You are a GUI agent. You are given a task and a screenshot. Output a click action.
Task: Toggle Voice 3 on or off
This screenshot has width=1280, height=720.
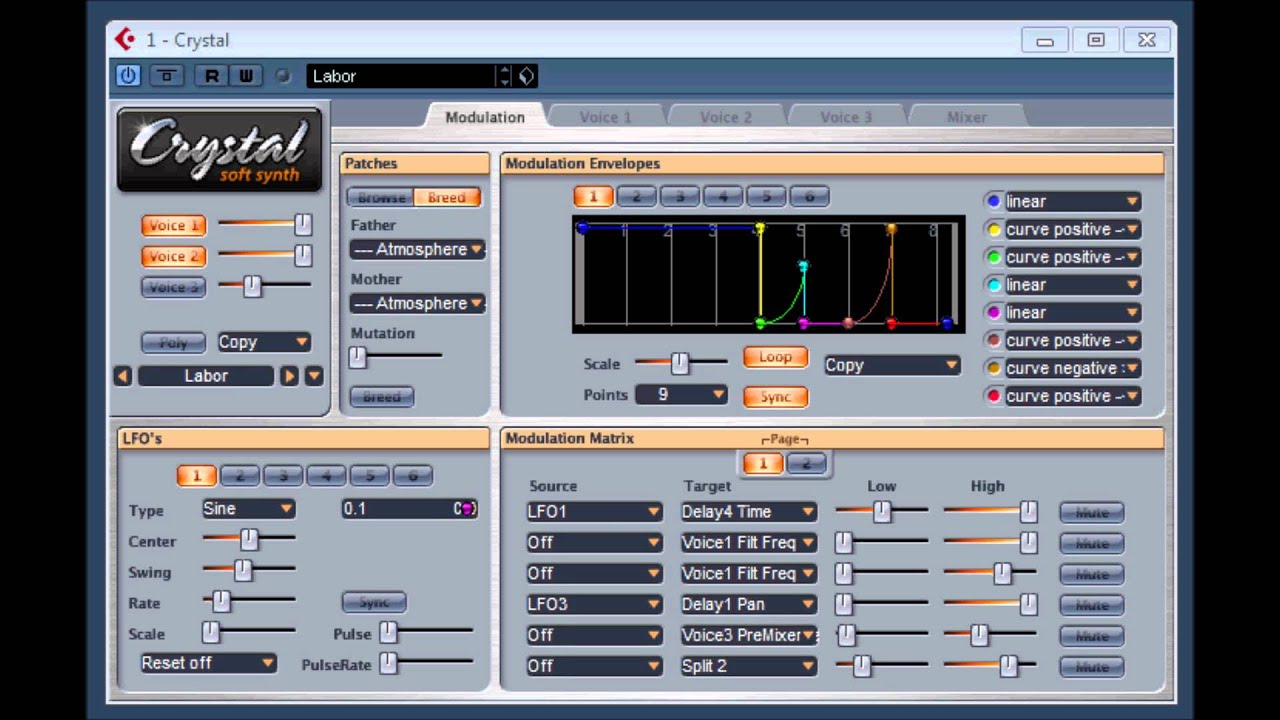(x=173, y=288)
